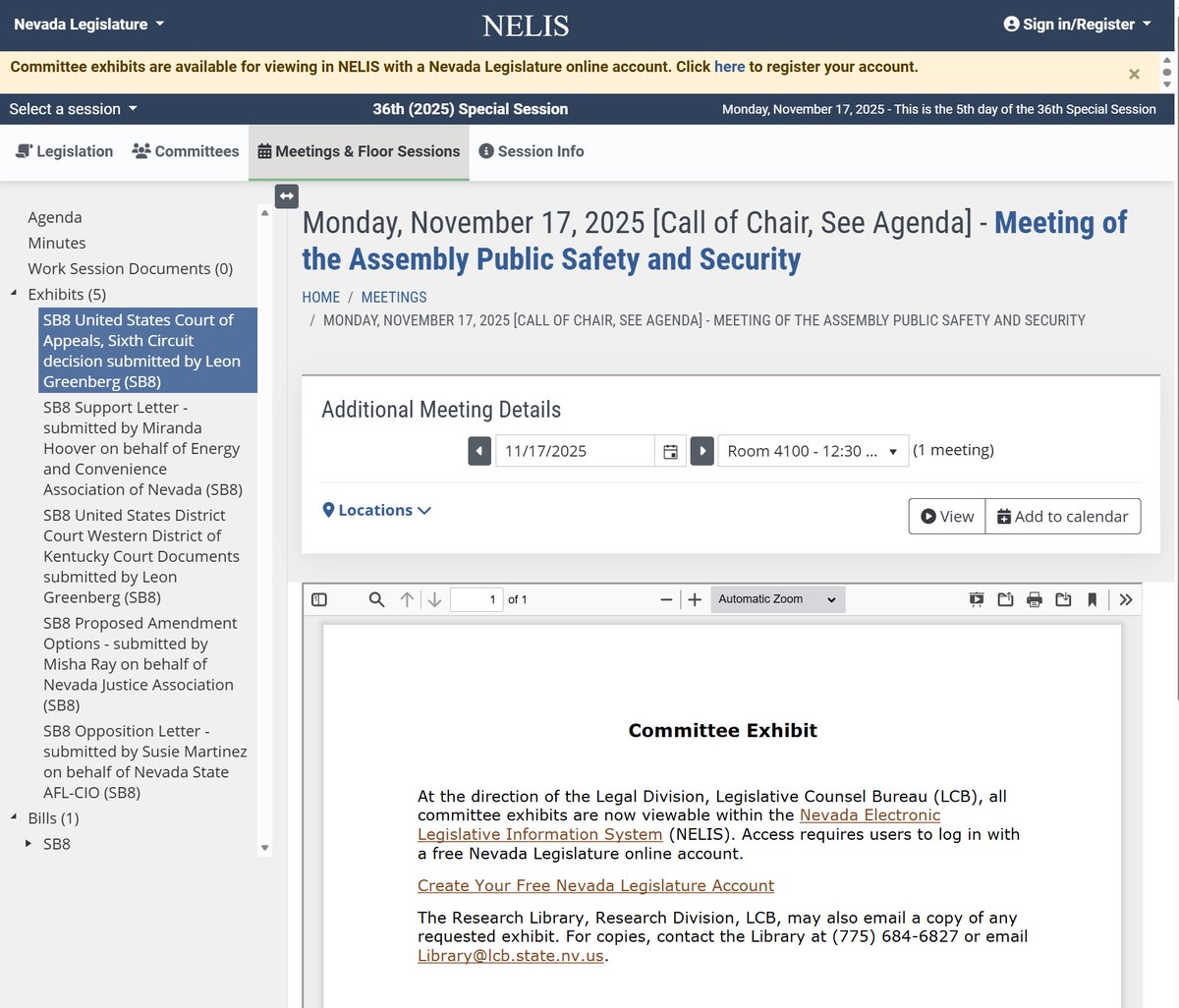
Task: Click the PDF bookmark current view icon
Action: pyautogui.click(x=1092, y=599)
